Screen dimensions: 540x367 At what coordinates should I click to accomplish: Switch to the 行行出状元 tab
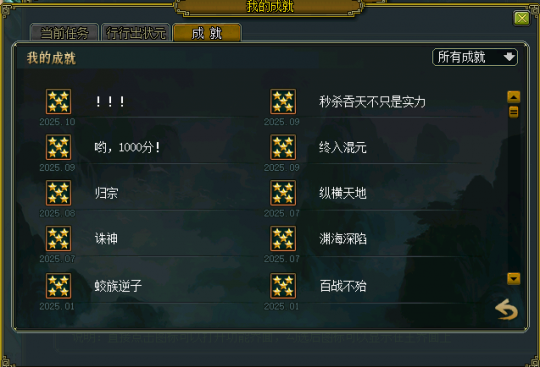(136, 33)
